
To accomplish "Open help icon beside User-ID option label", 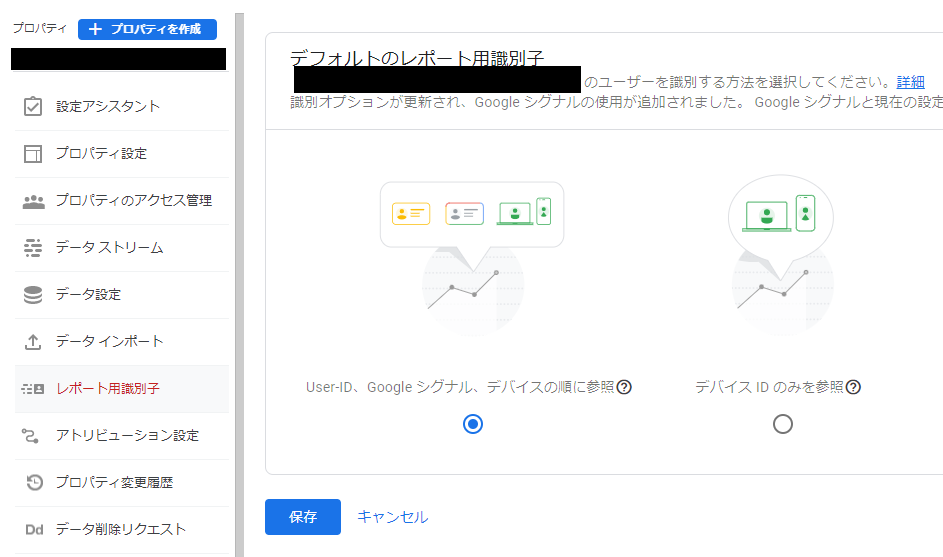I will click(624, 387).
